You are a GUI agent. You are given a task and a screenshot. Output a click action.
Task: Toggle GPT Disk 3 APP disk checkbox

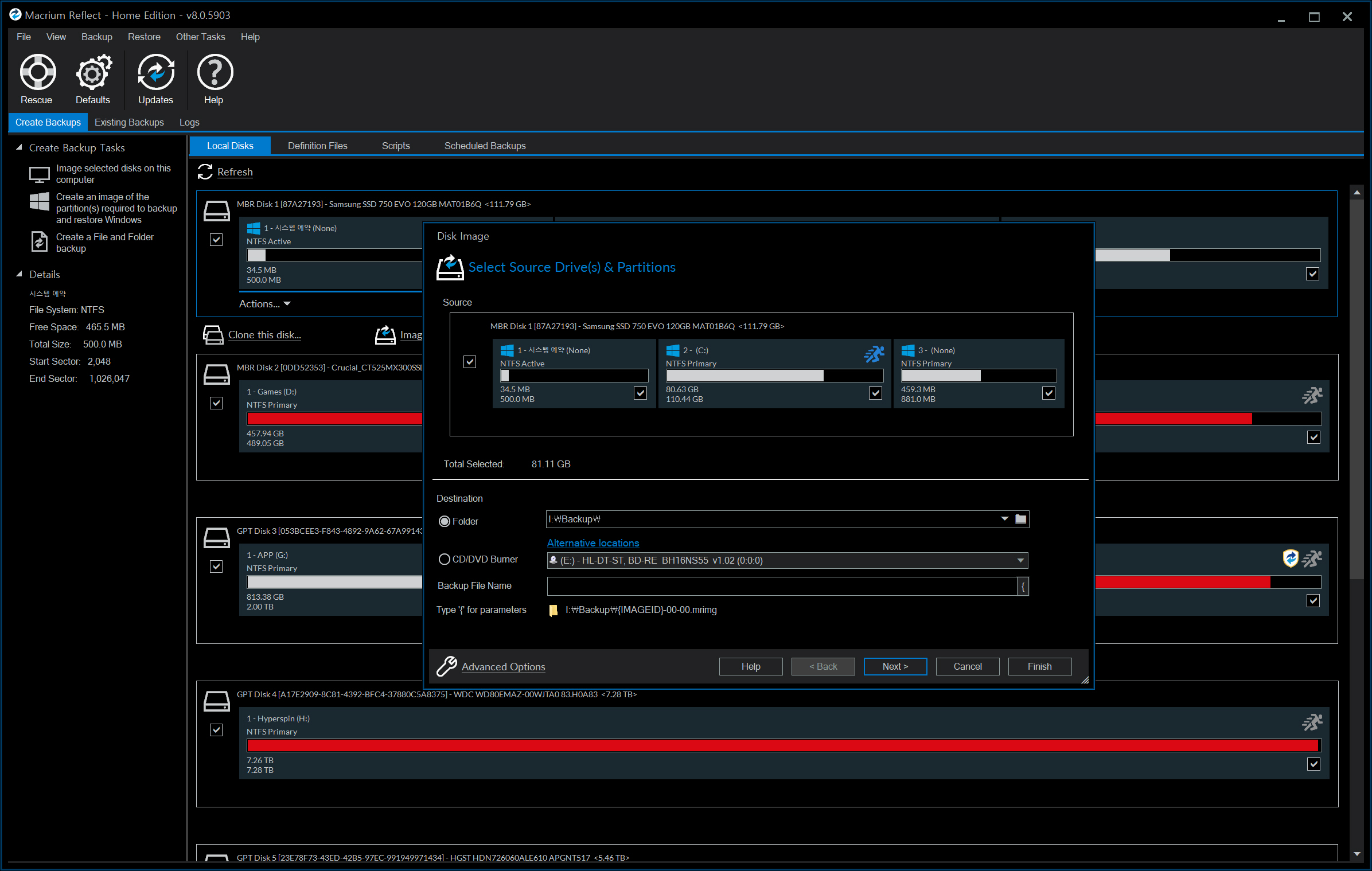coord(216,567)
